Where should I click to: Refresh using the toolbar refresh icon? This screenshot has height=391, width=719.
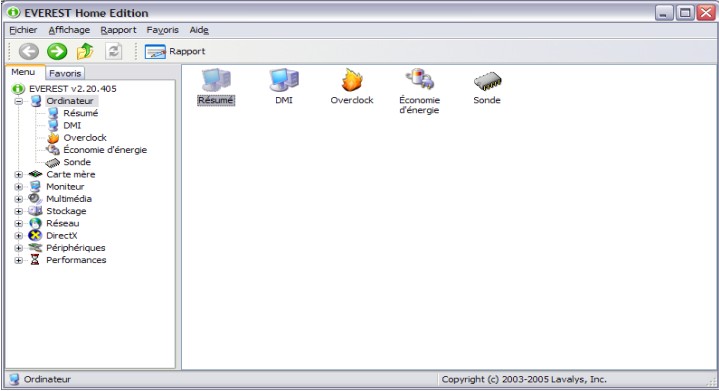113,51
